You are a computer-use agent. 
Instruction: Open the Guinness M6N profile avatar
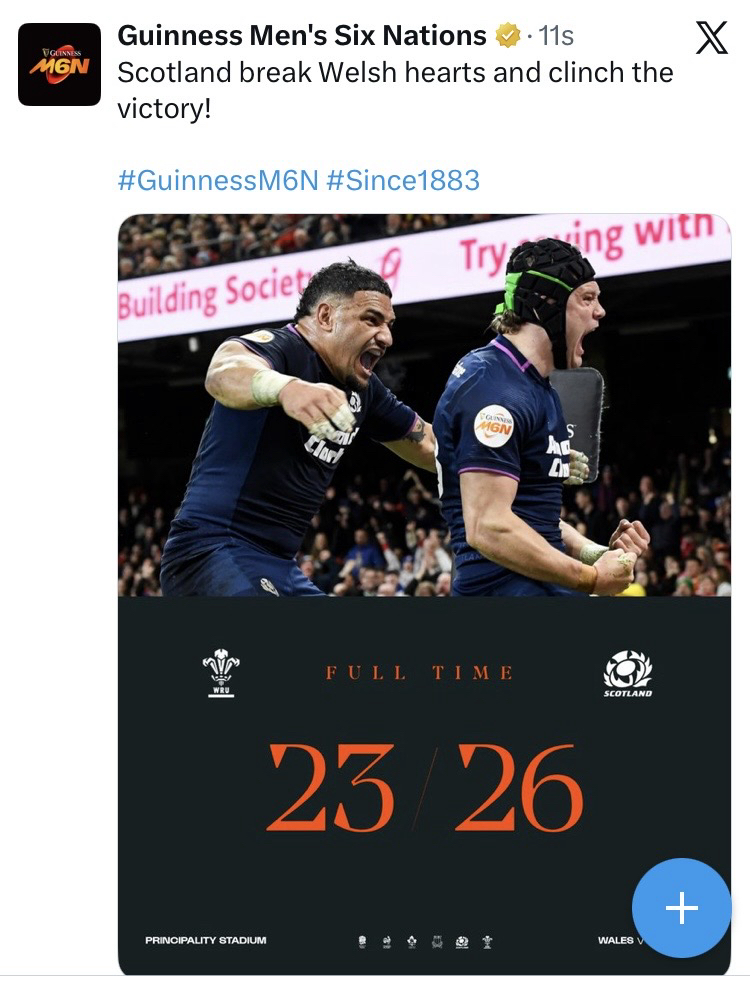coord(60,64)
